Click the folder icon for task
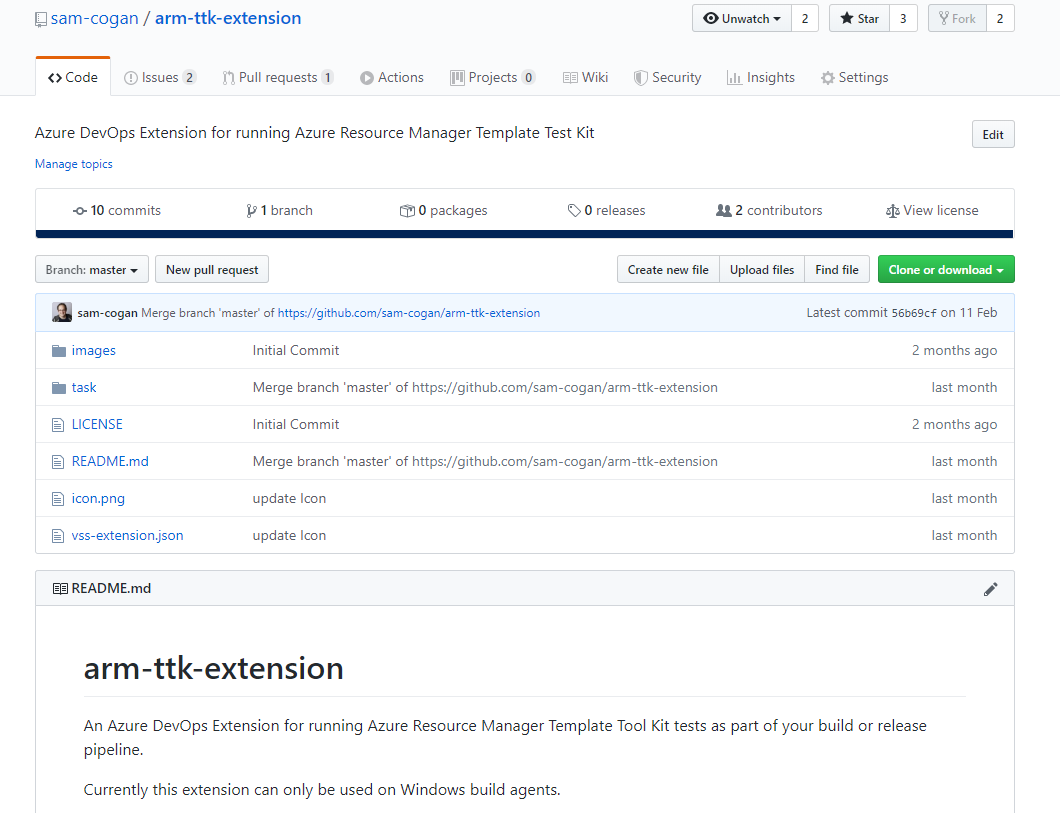 (59, 388)
